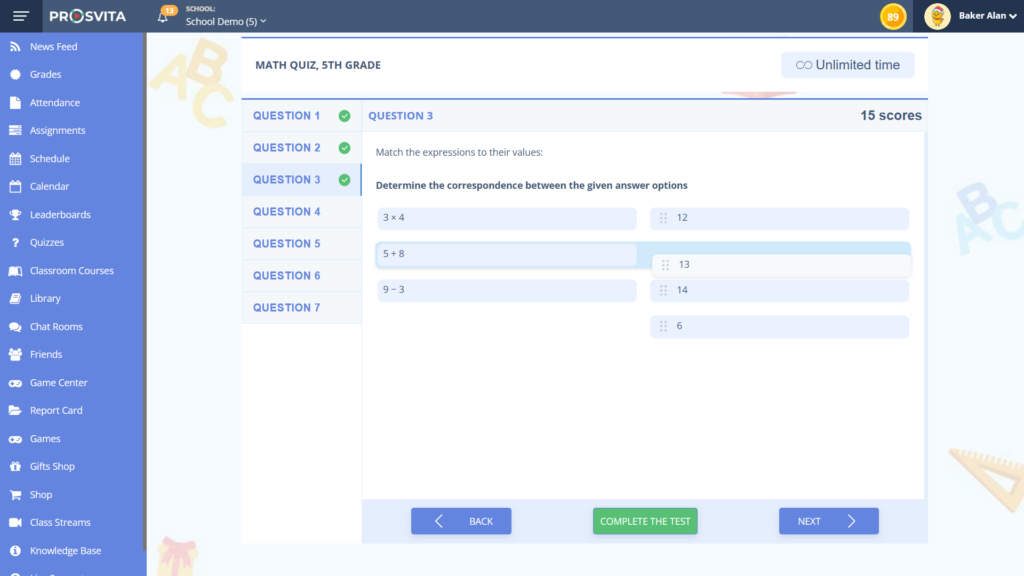Click the drag handle beside answer 12
1024x576 pixels.
point(665,218)
